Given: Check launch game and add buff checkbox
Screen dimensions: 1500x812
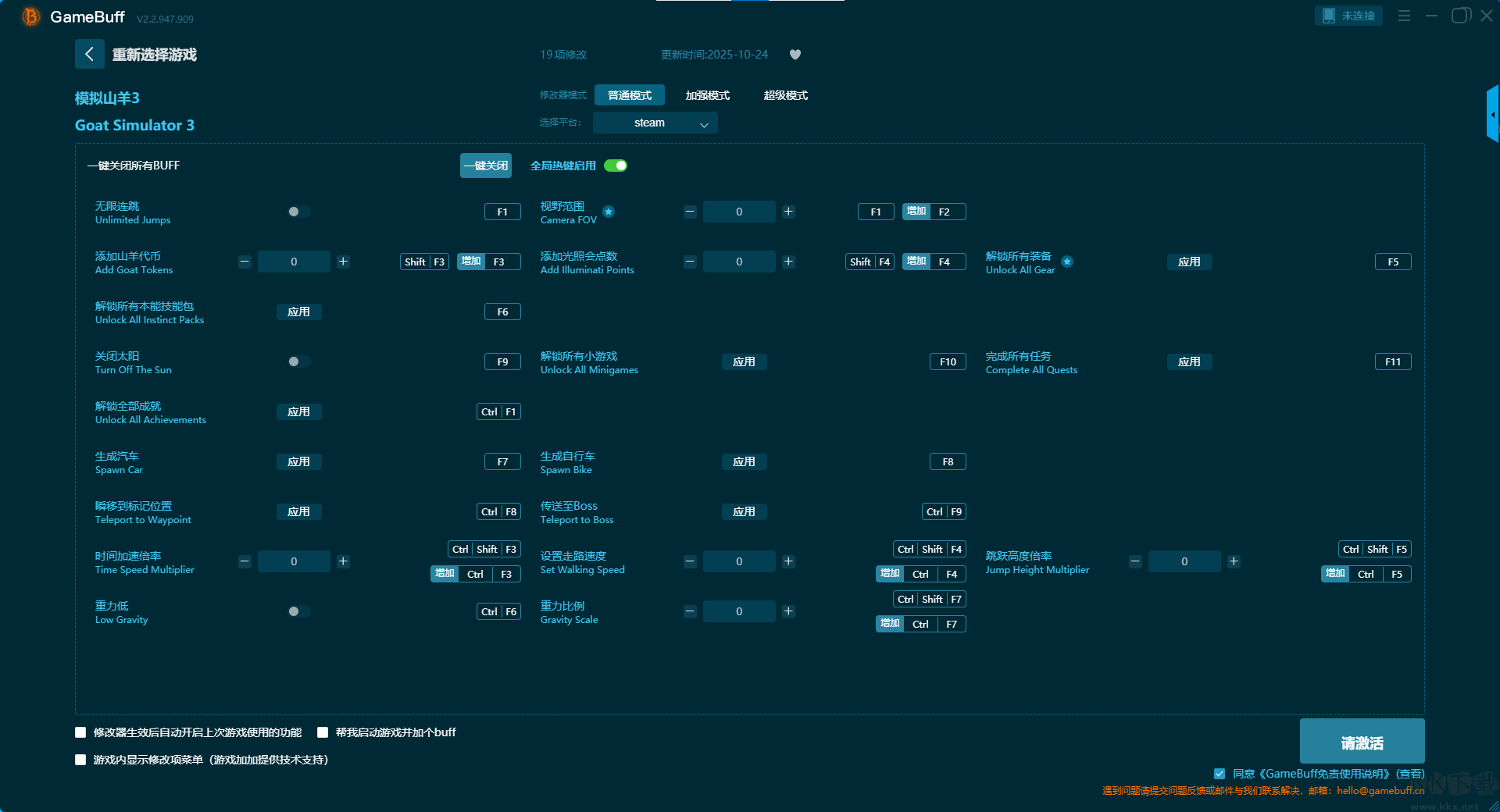Looking at the screenshot, I should click(323, 732).
